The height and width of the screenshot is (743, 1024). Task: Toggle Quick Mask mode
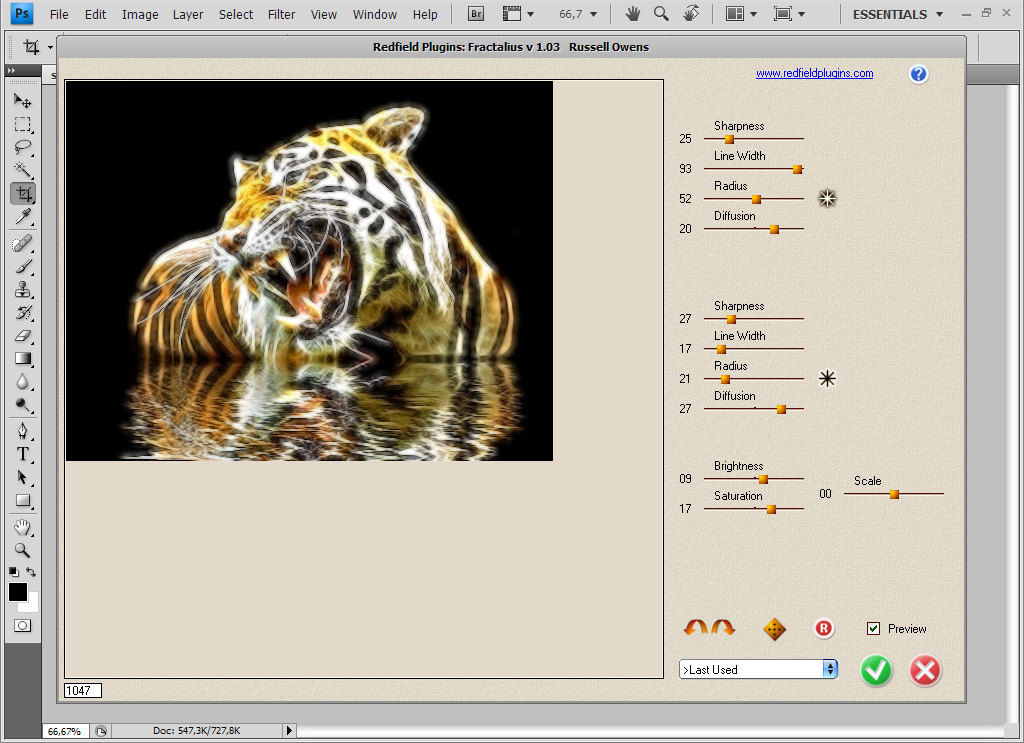(x=22, y=625)
